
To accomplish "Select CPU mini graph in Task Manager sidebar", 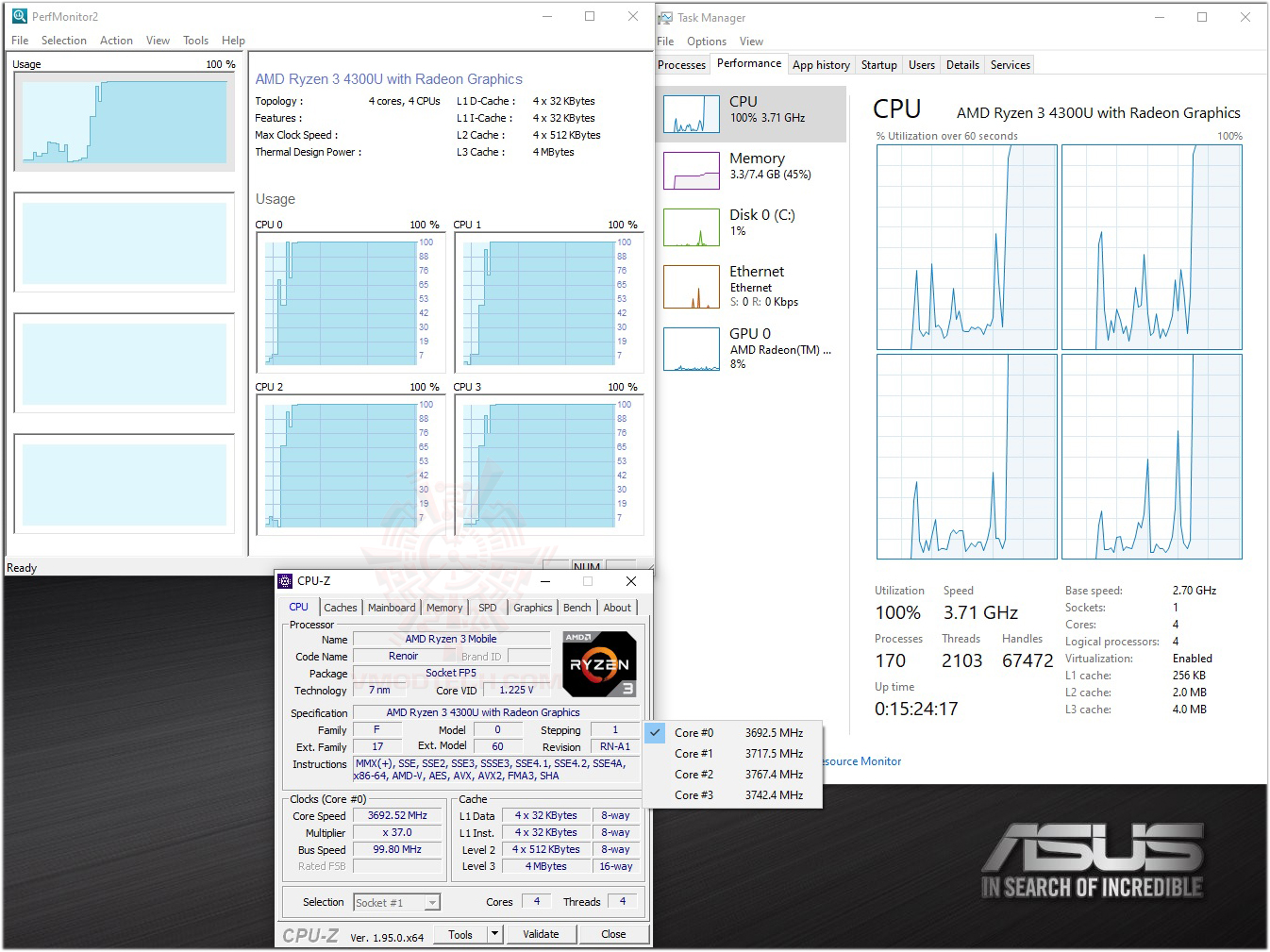I will point(692,114).
